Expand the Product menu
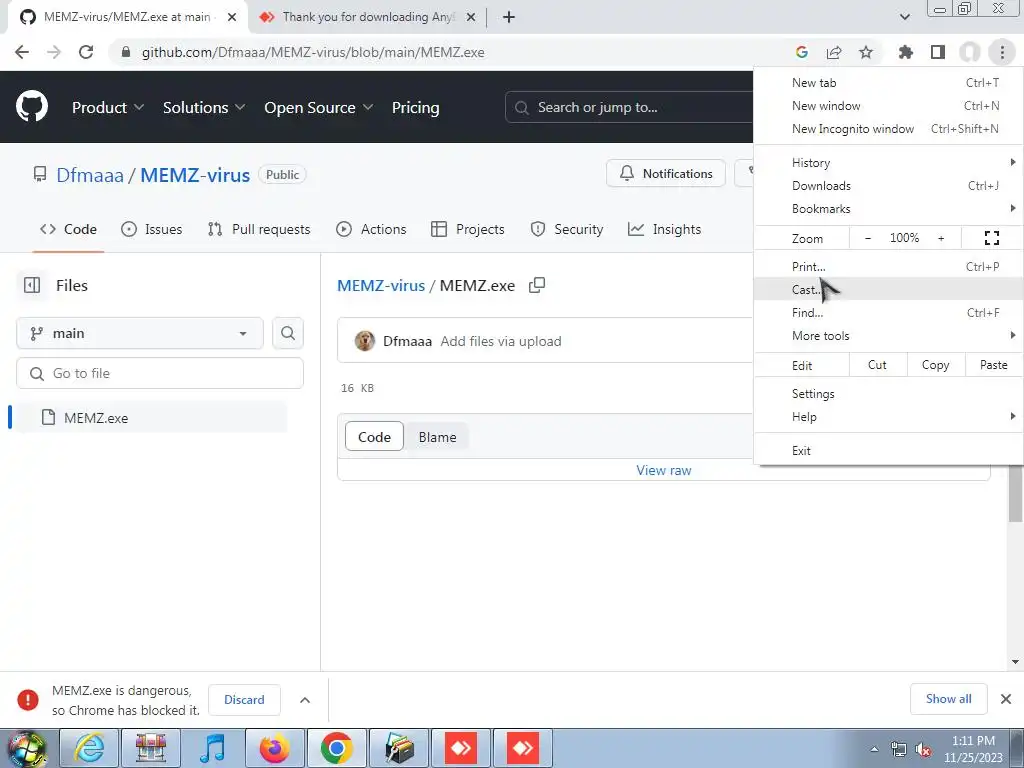The image size is (1024, 768). click(108, 107)
